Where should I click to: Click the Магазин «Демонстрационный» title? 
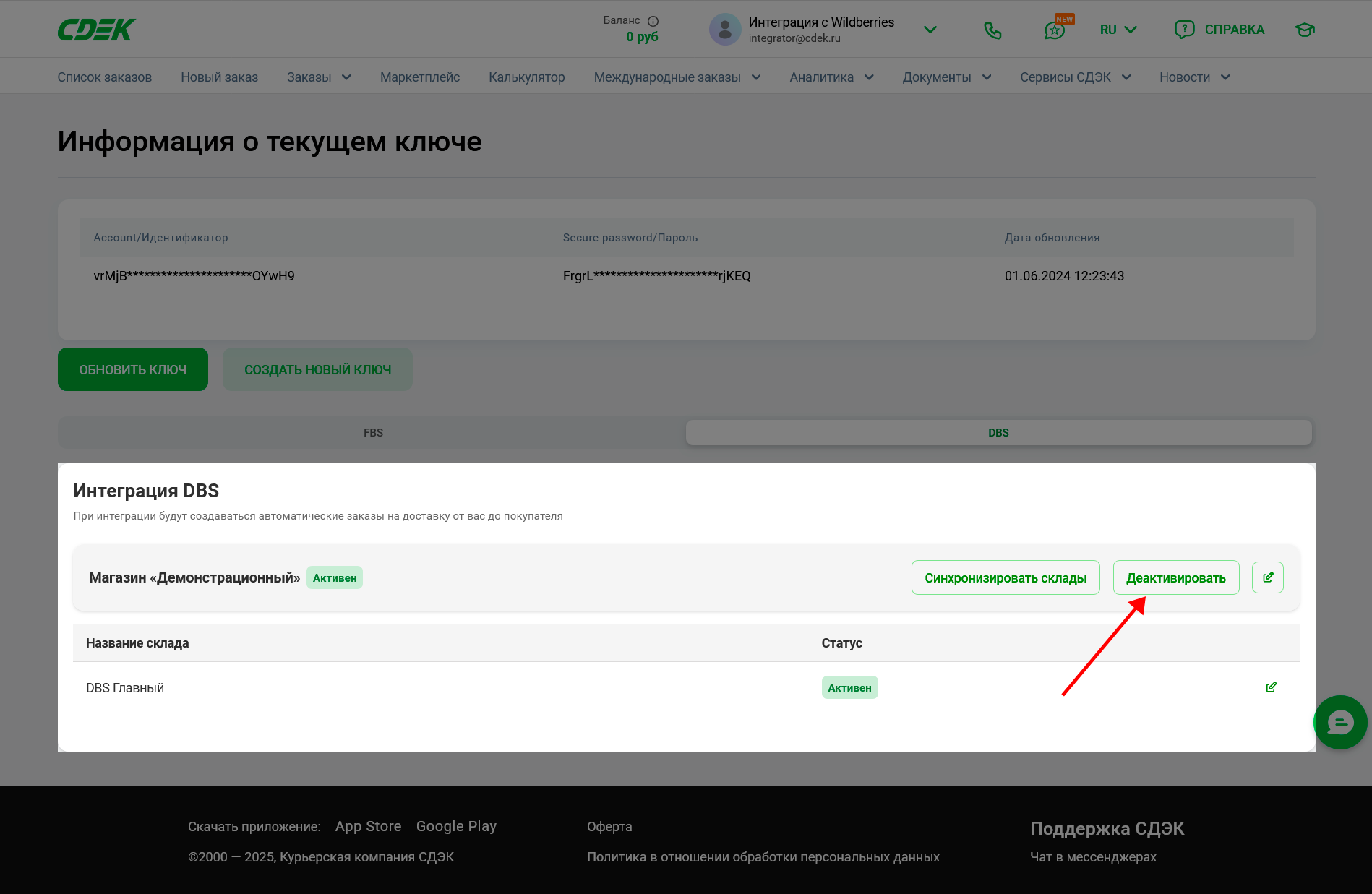(194, 577)
